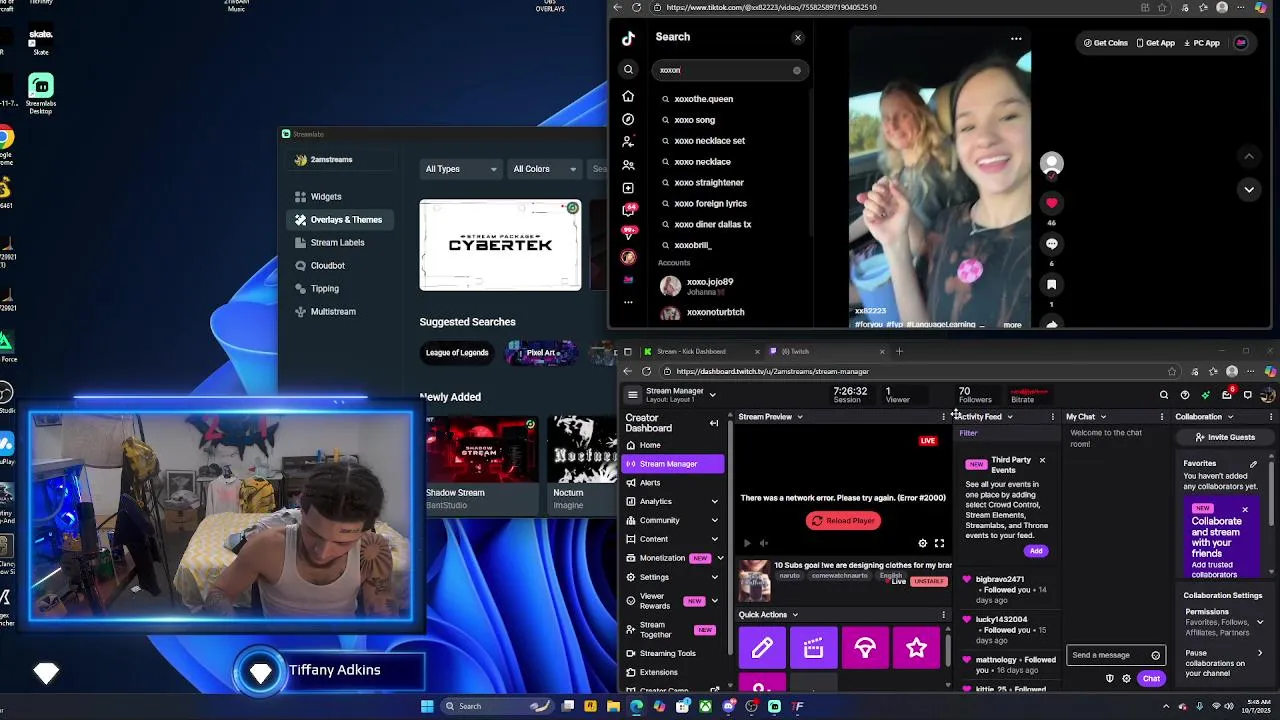The height and width of the screenshot is (720, 1280).
Task: Open the three-dot menu on TikTok video
Action: [1016, 39]
